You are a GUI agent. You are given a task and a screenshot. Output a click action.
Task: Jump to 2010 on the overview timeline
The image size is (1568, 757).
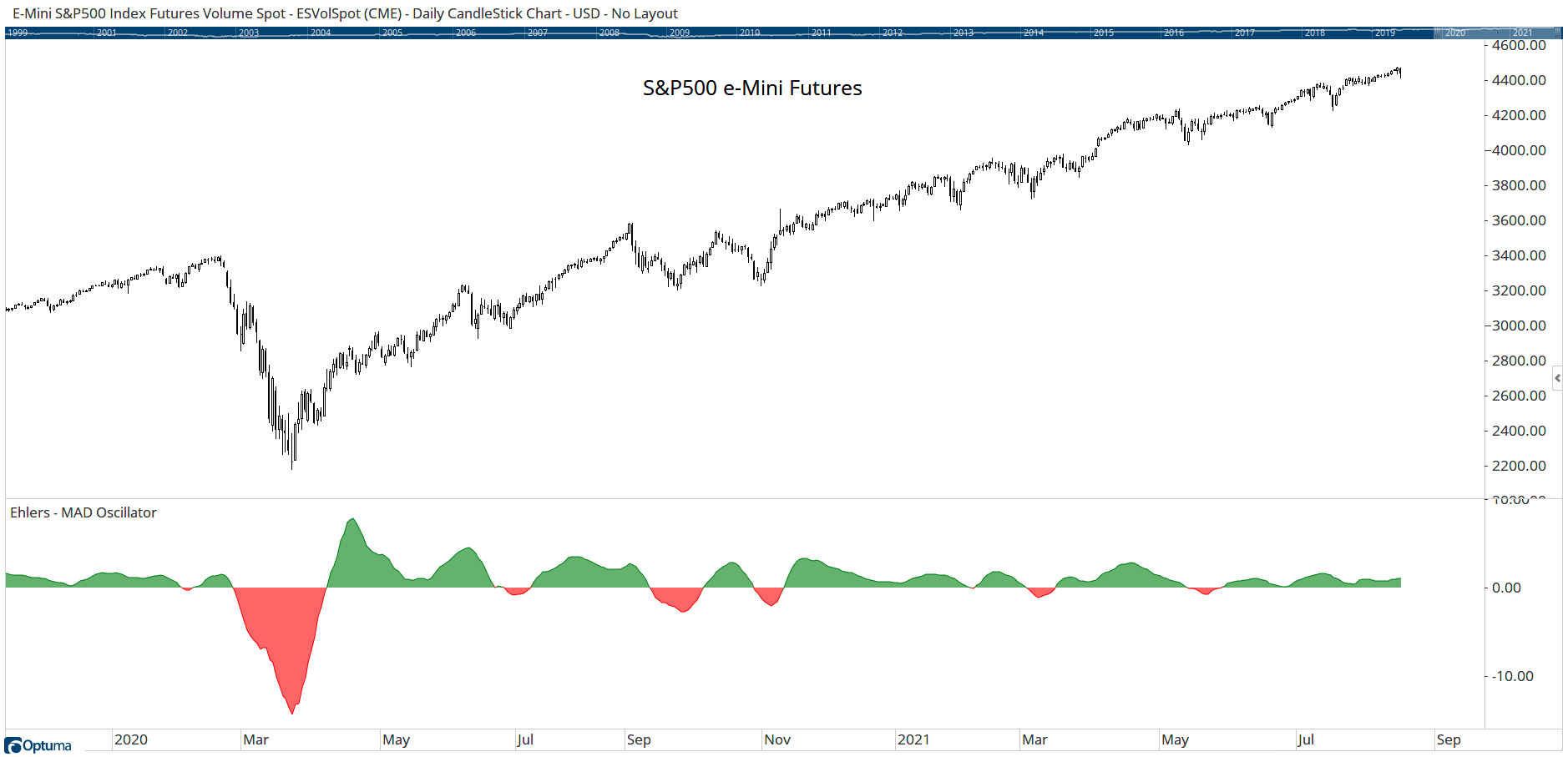(x=750, y=33)
